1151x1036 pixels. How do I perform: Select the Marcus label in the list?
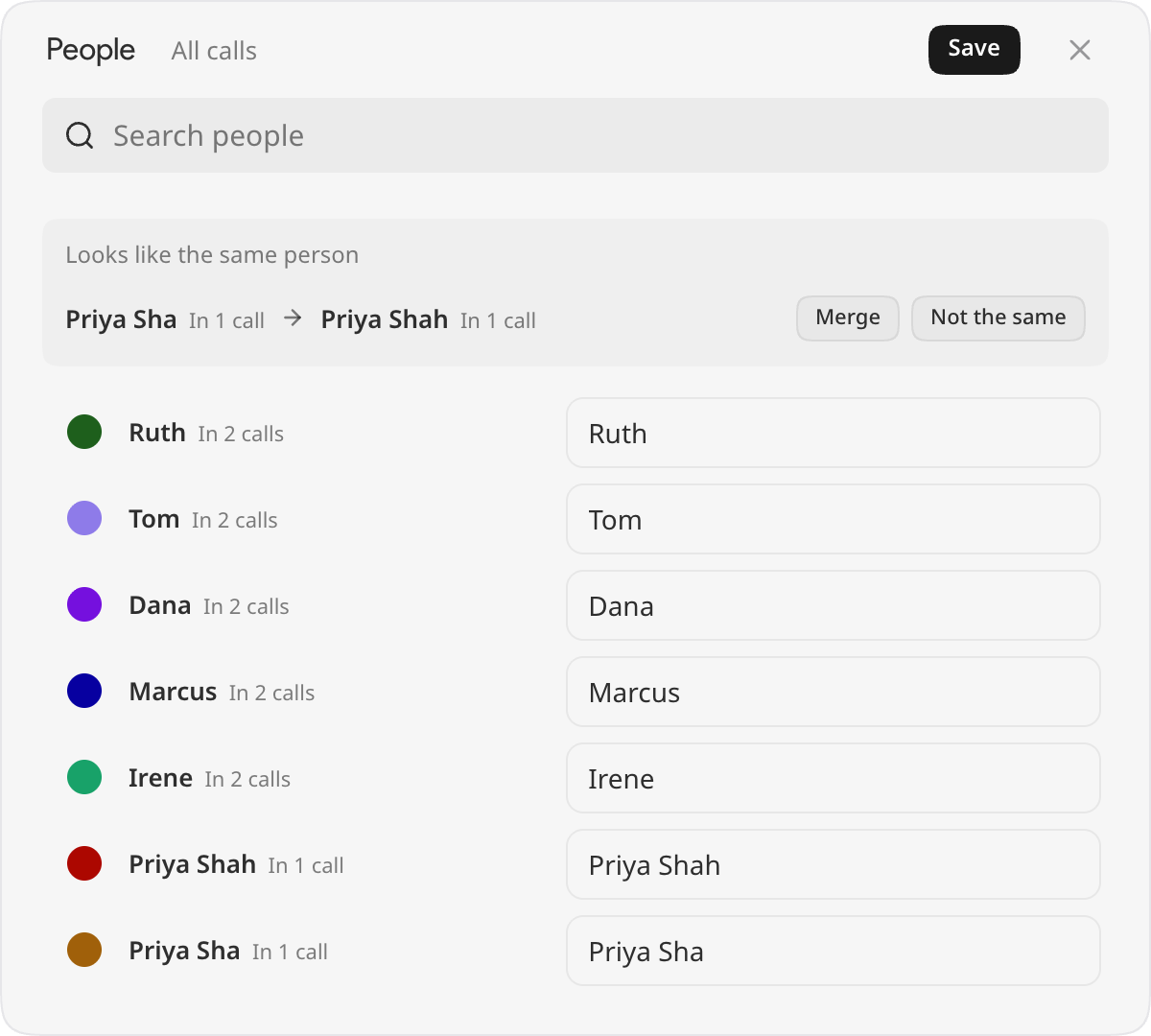point(173,692)
